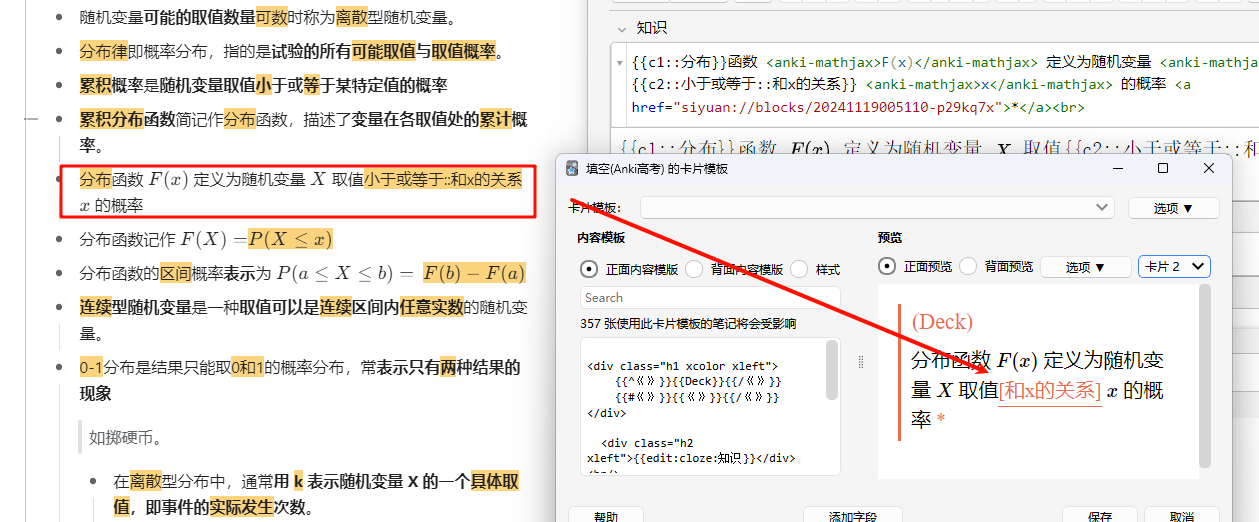Click inside the template code editor
This screenshot has width=1259, height=522.
[x=703, y=407]
